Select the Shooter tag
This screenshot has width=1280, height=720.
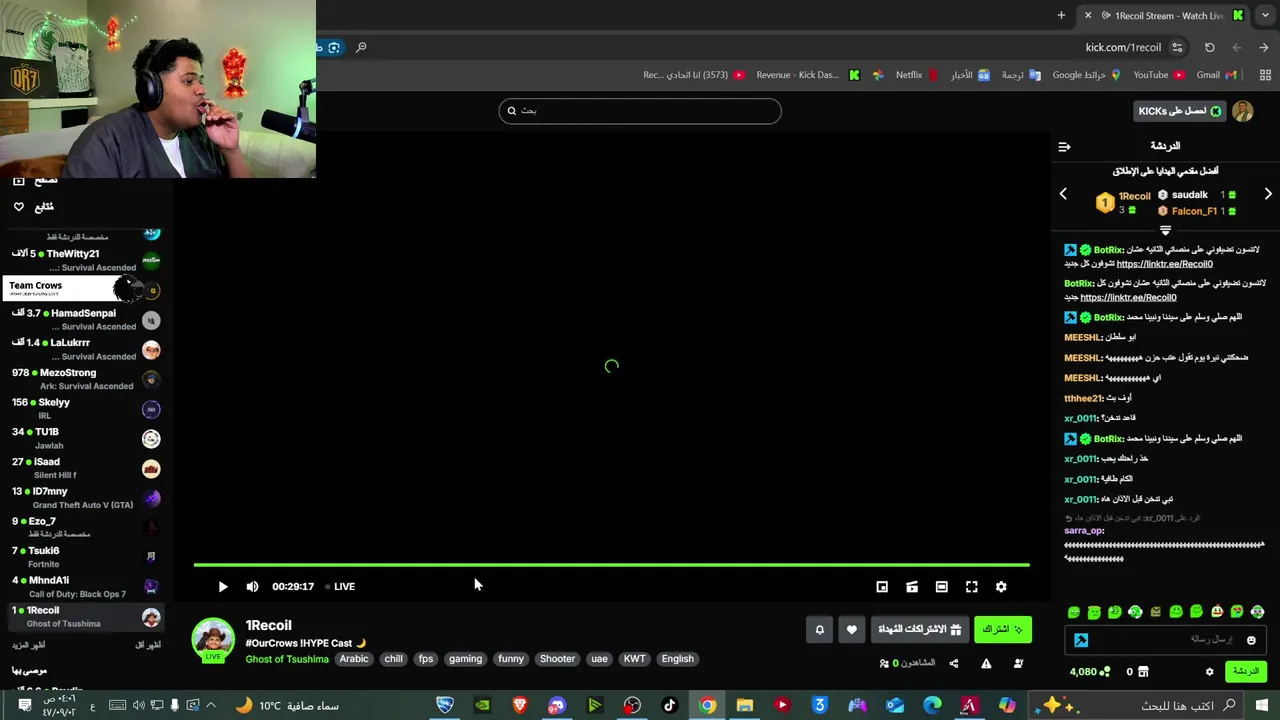coord(557,659)
